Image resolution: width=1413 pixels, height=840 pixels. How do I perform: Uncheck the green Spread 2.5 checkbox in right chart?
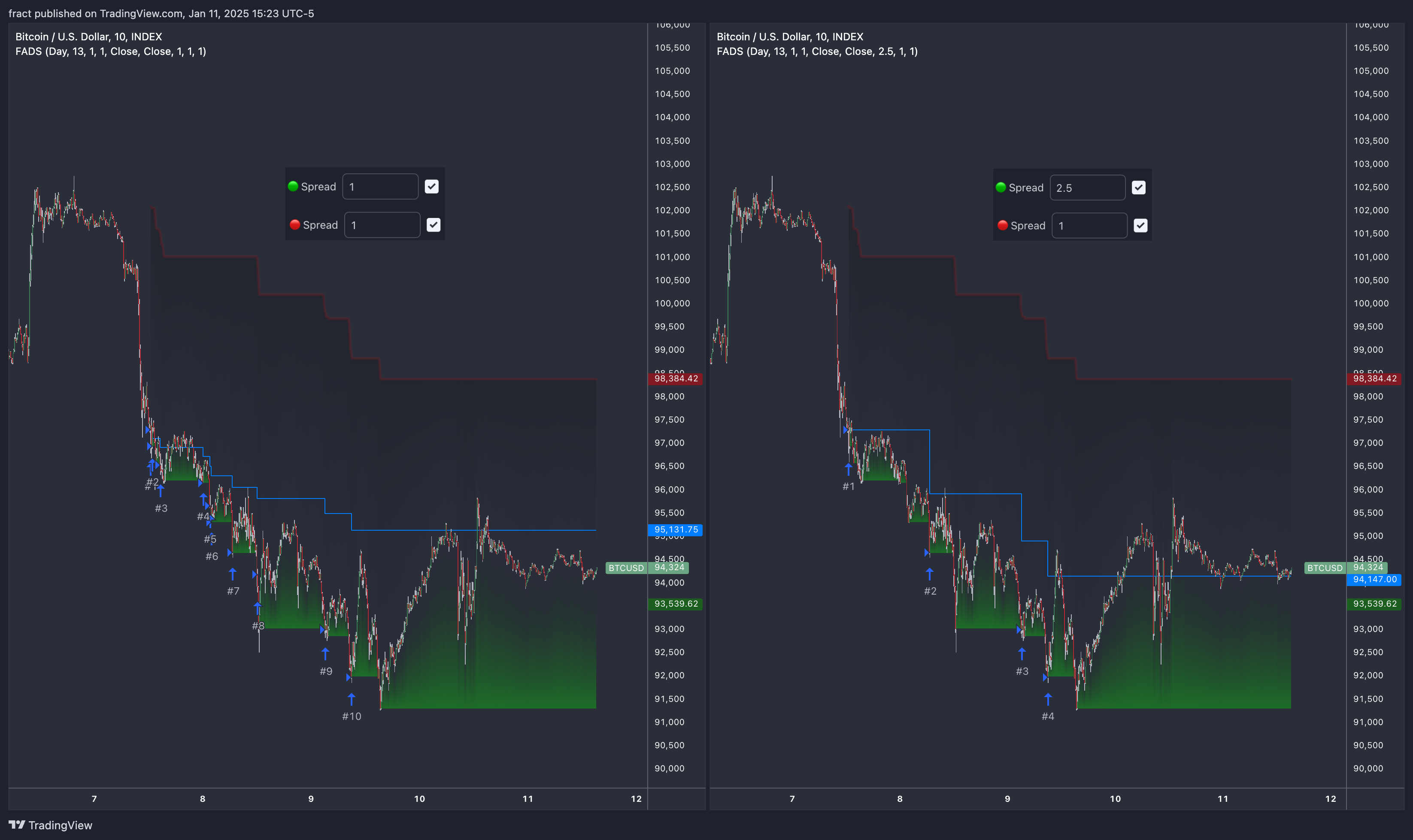click(1138, 187)
